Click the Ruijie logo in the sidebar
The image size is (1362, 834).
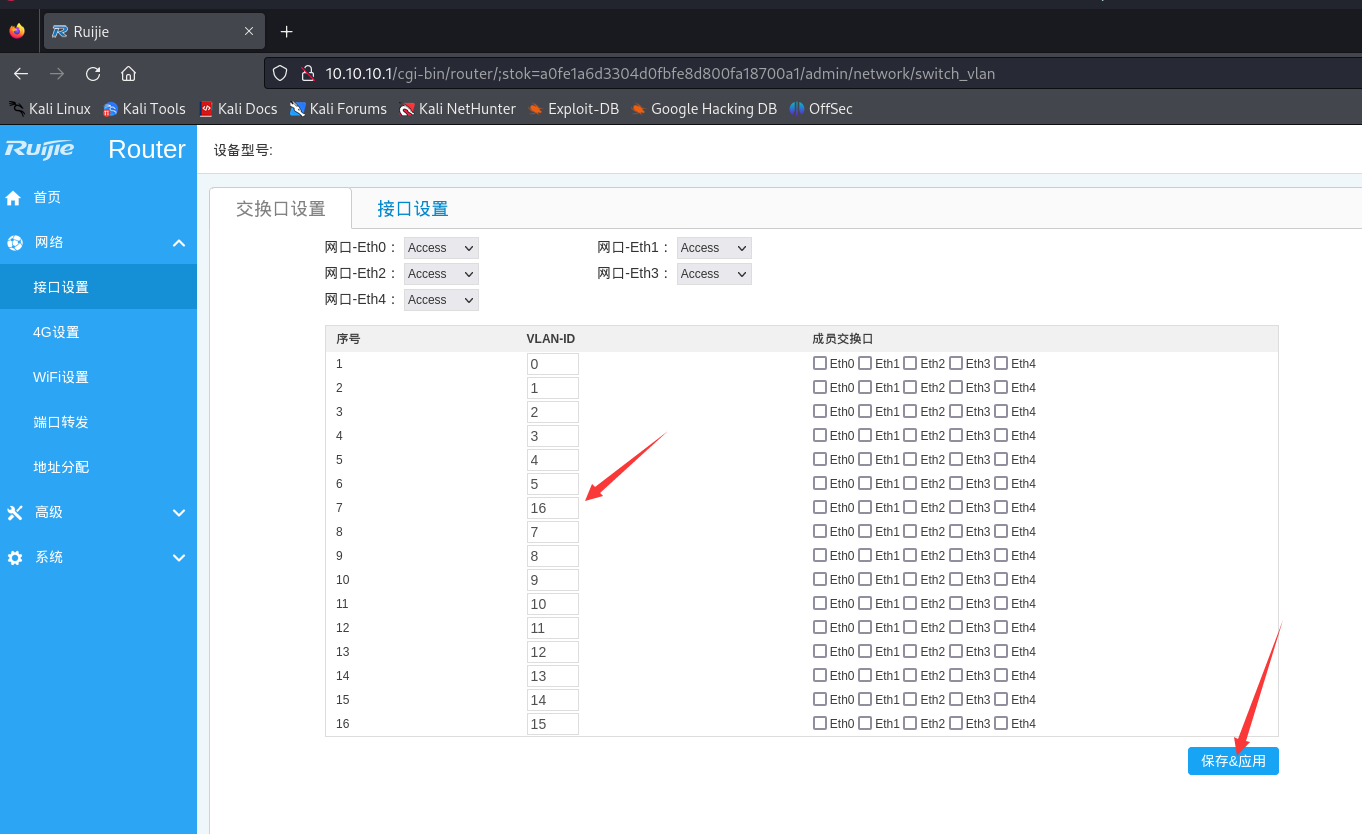[x=40, y=149]
